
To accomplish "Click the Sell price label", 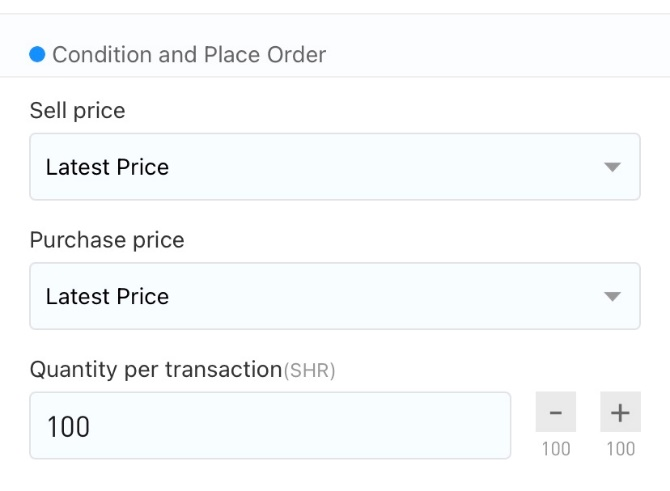I will click(77, 111).
